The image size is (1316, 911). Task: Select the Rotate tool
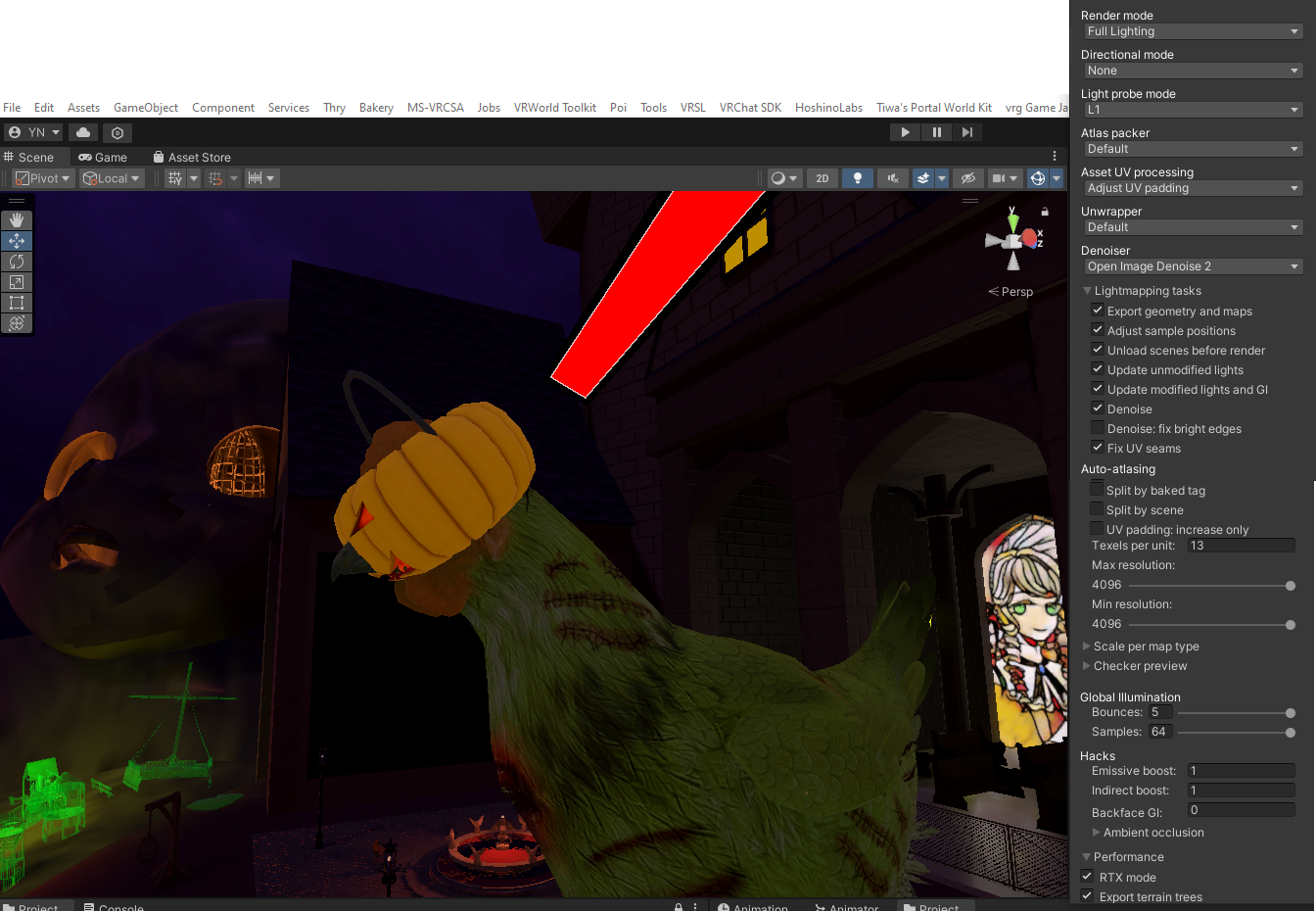(x=17, y=262)
